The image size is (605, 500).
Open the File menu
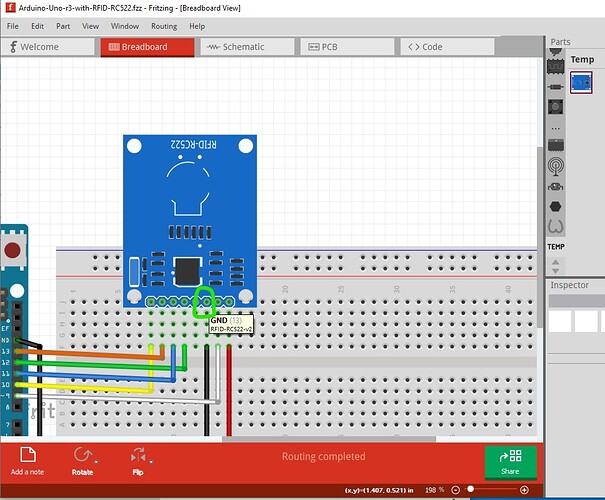tap(12, 26)
